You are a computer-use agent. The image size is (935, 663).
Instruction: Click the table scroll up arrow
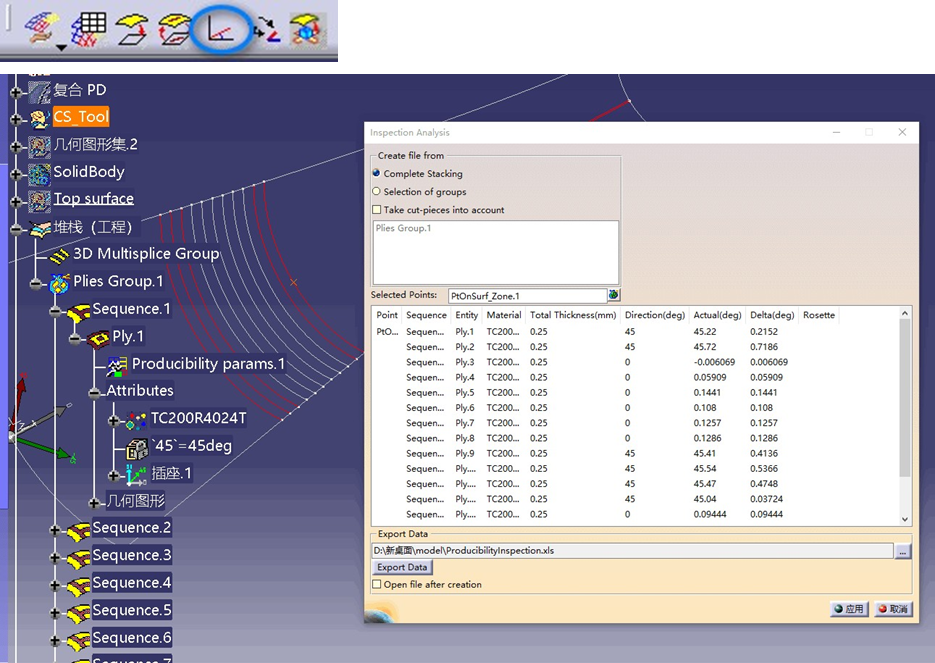905,313
